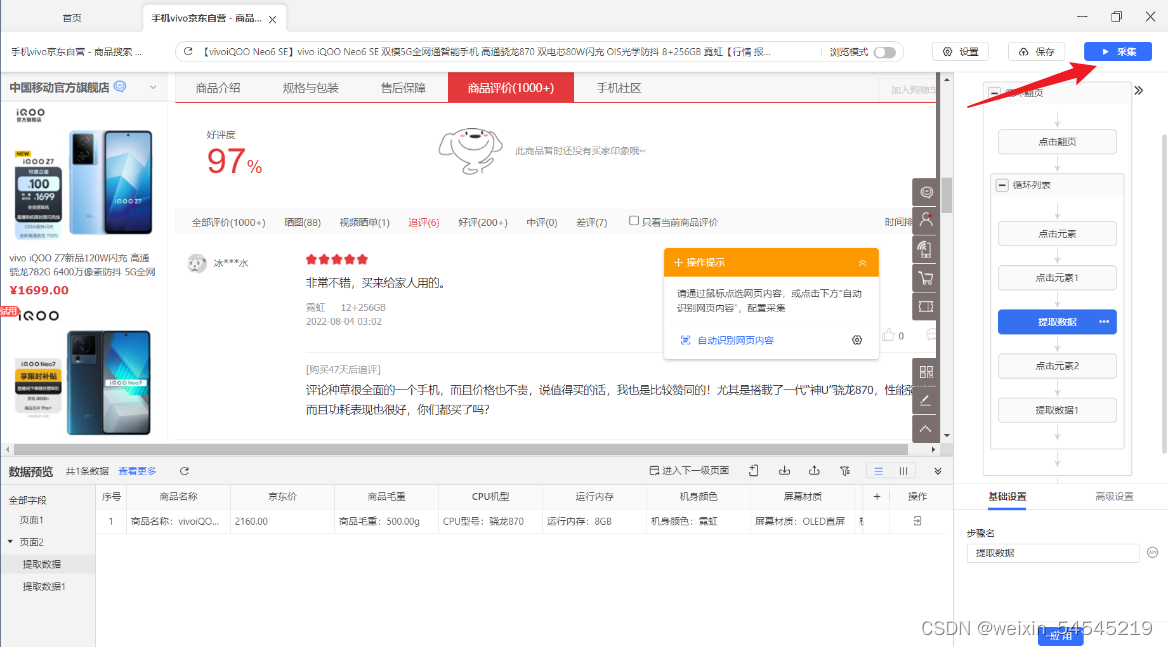Open the gear settings in tip panel
Image resolution: width=1168 pixels, height=647 pixels.
click(x=857, y=340)
